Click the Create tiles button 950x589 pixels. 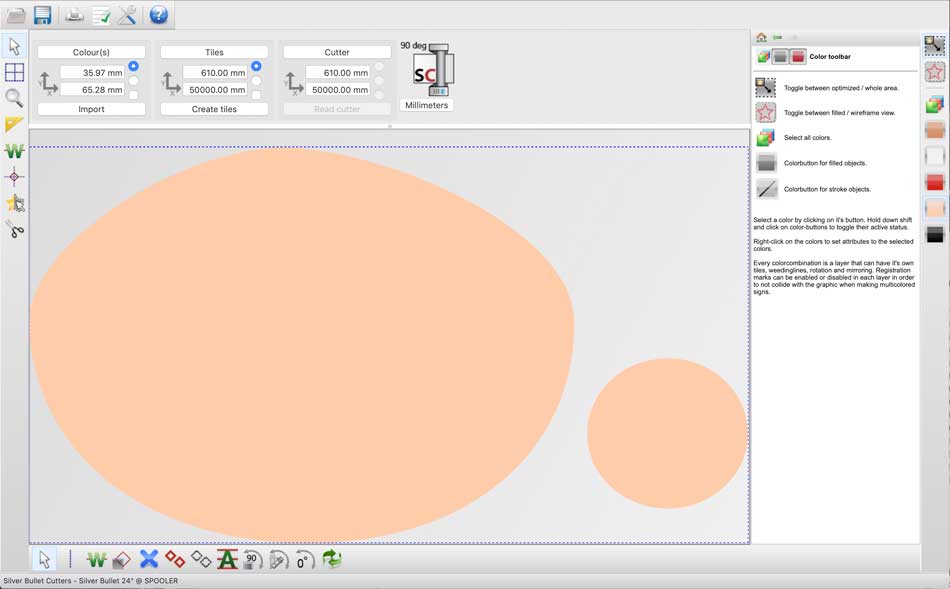[214, 109]
